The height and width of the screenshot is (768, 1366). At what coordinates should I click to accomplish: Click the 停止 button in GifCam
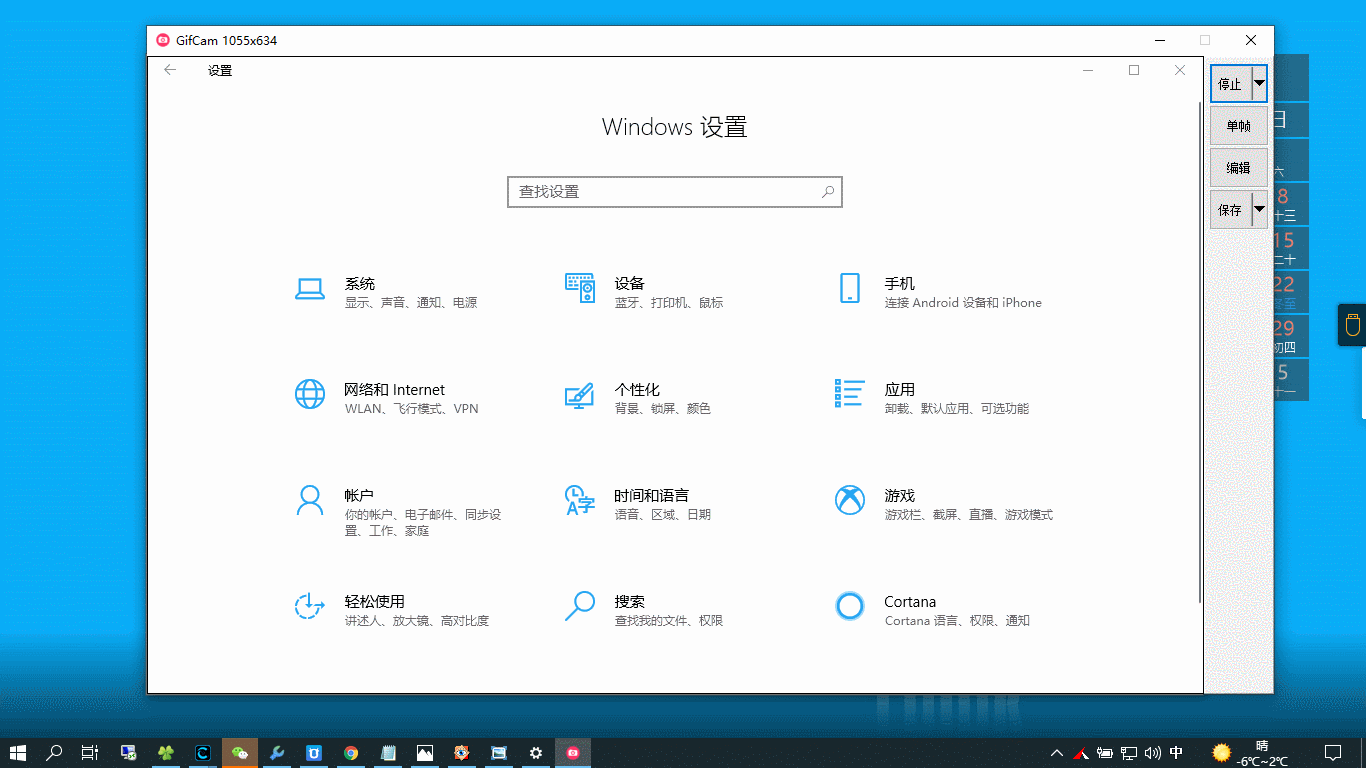pos(1231,84)
